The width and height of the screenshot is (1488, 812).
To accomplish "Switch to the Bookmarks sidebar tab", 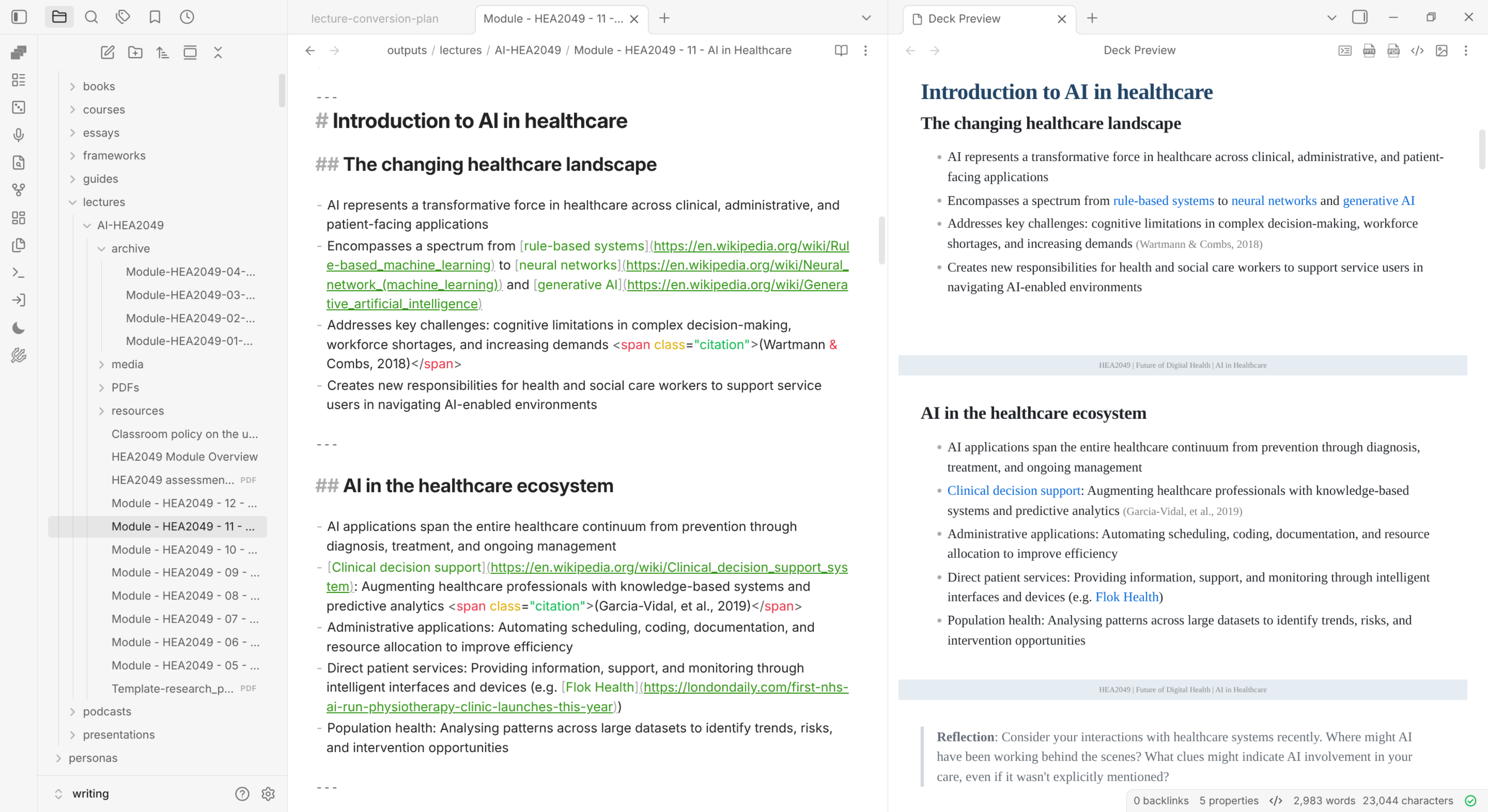I will pyautogui.click(x=154, y=17).
